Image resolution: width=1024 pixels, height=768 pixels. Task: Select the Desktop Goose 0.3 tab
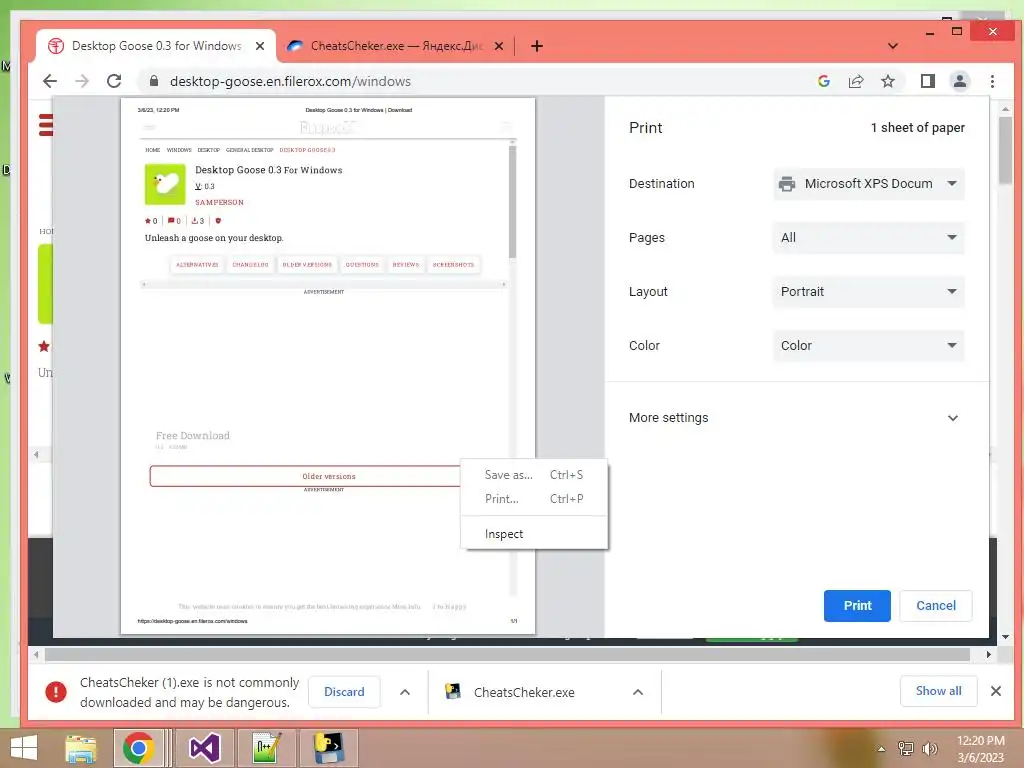(x=157, y=46)
